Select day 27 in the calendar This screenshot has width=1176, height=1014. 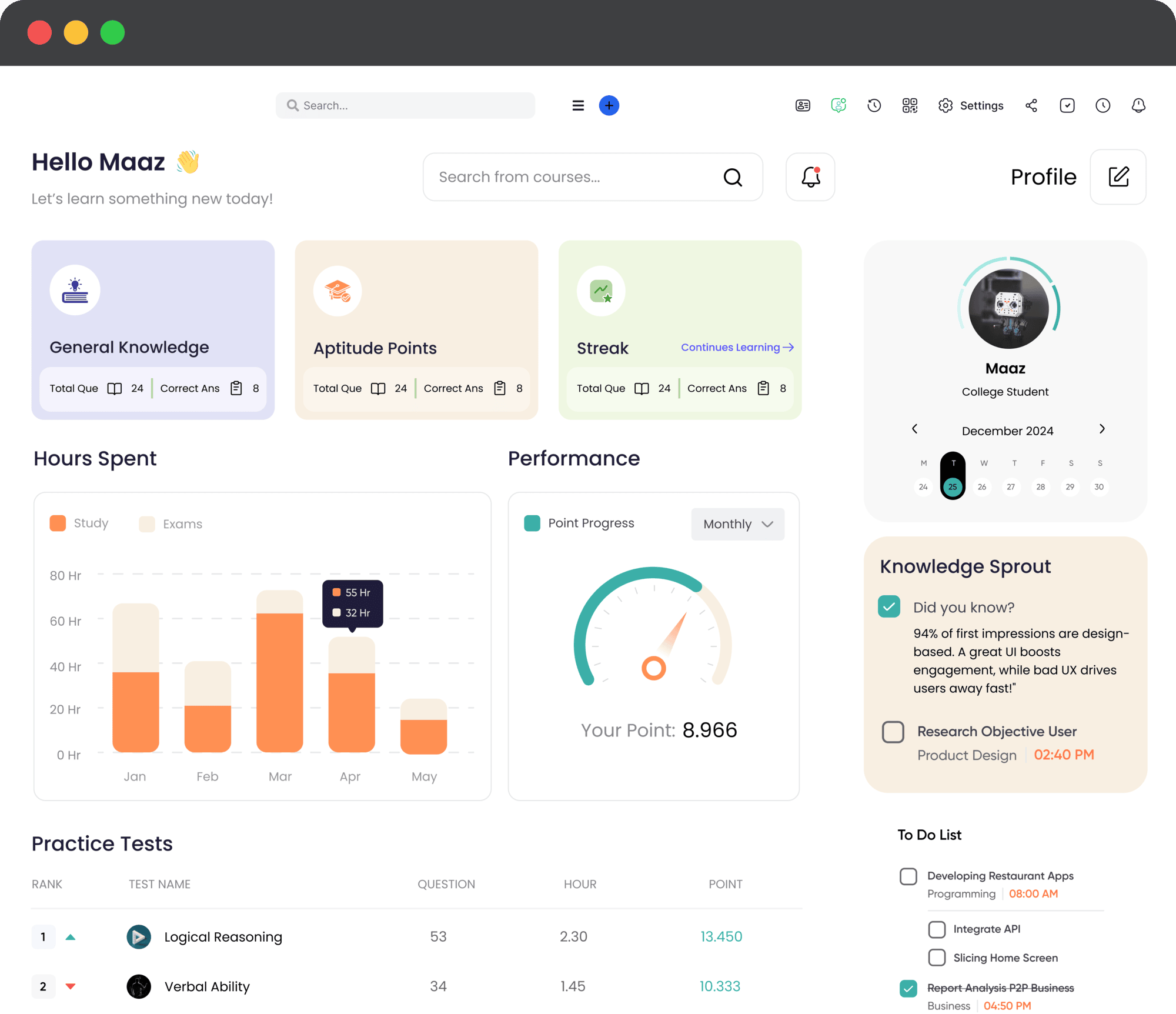pyautogui.click(x=1010, y=486)
